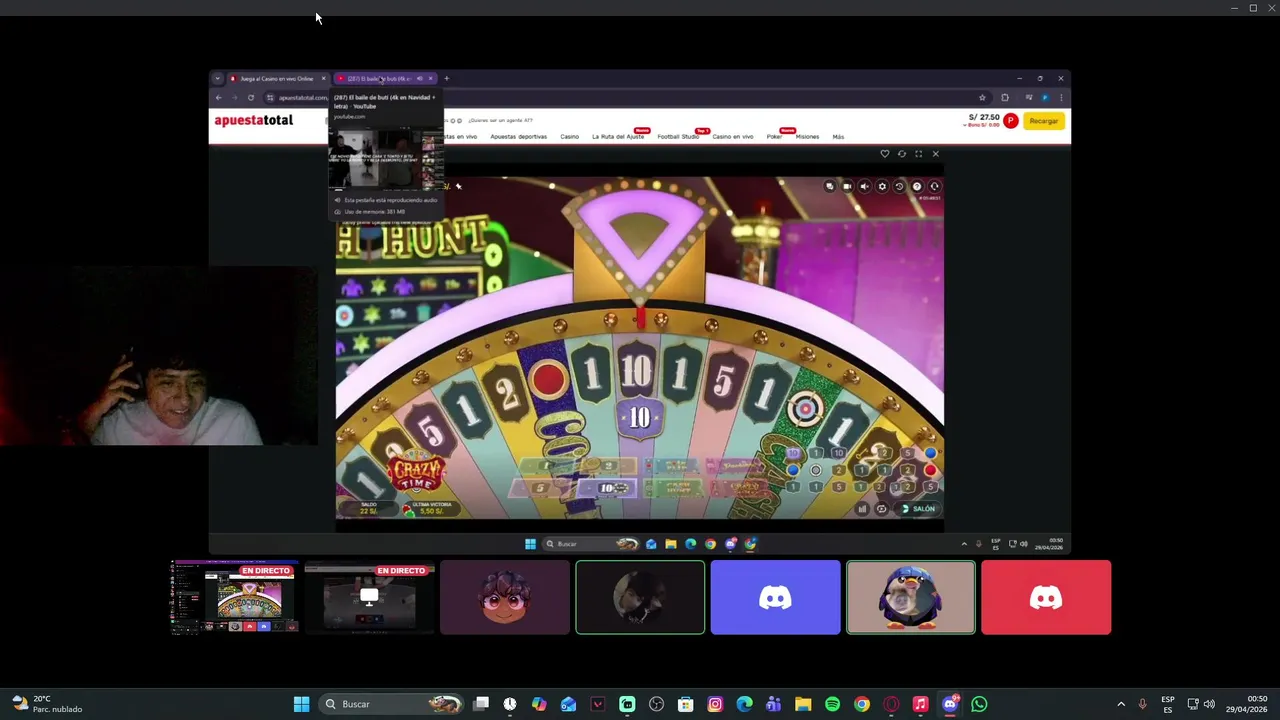Open the Windows Start menu
Viewport: 1280px width, 720px height.
click(301, 704)
